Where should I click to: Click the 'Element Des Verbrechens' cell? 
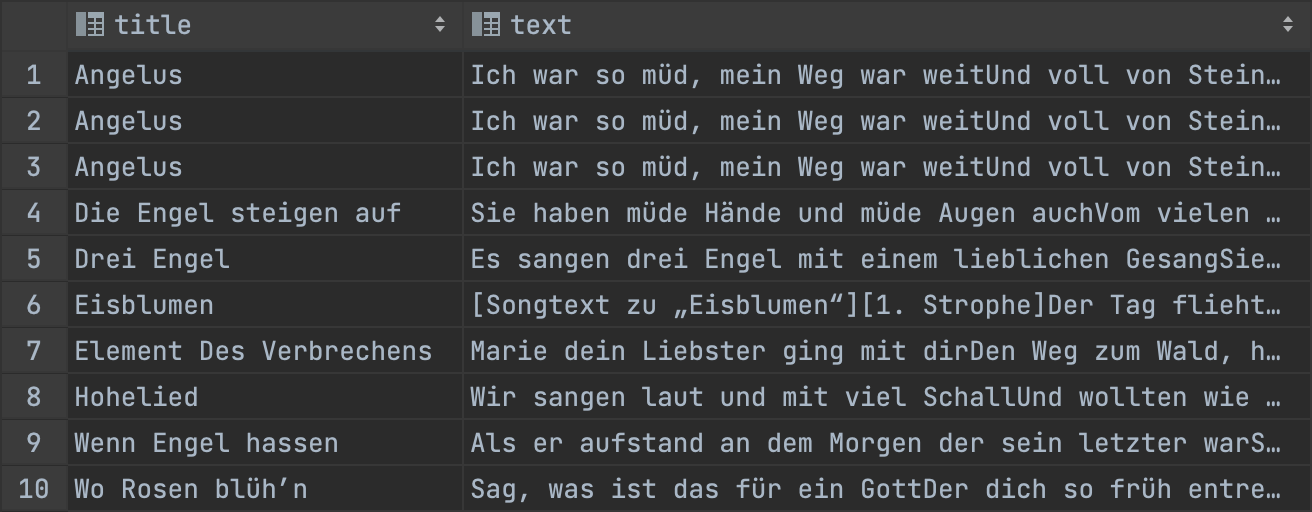point(253,351)
